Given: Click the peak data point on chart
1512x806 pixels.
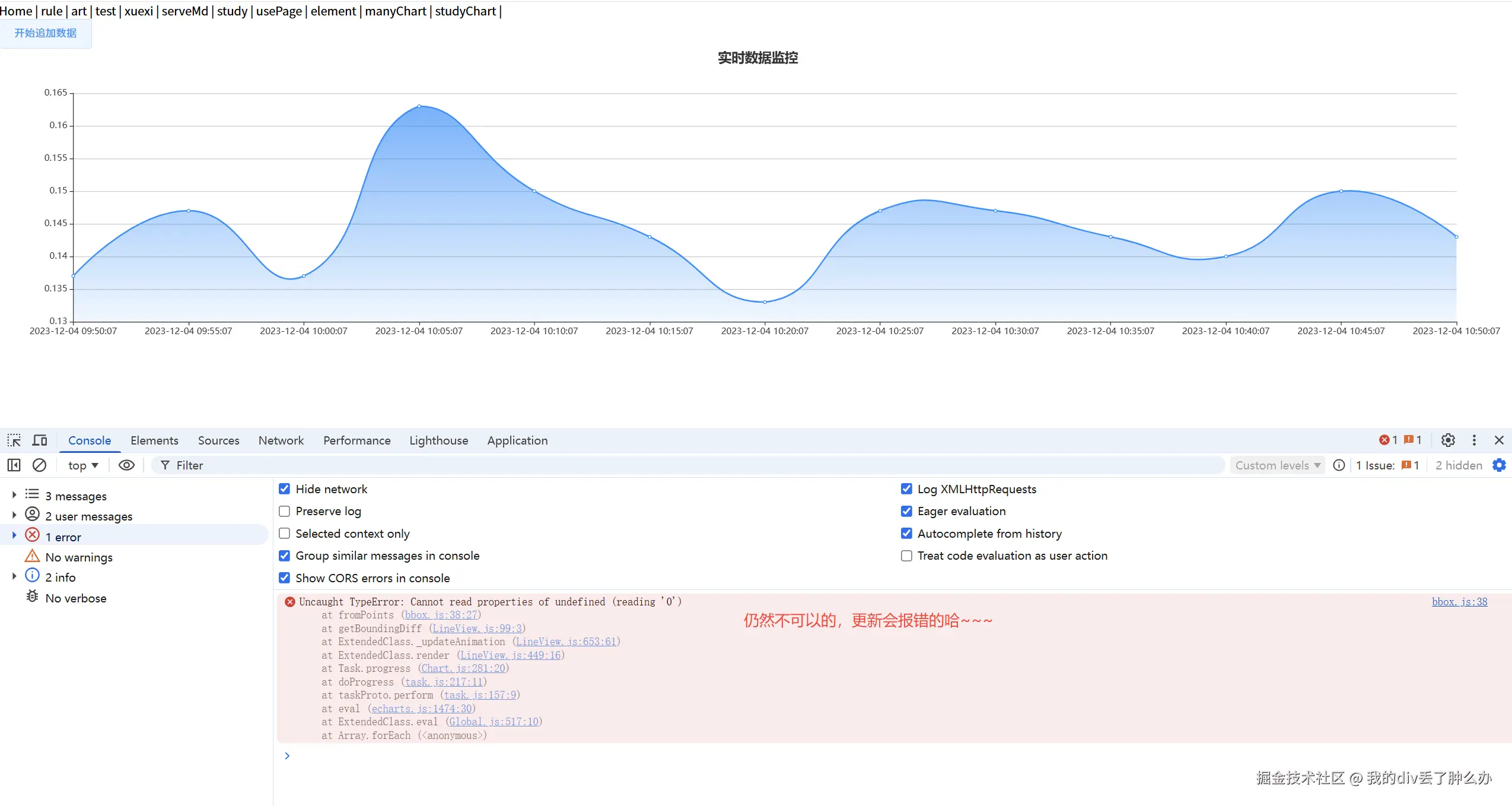Looking at the screenshot, I should click(x=419, y=106).
